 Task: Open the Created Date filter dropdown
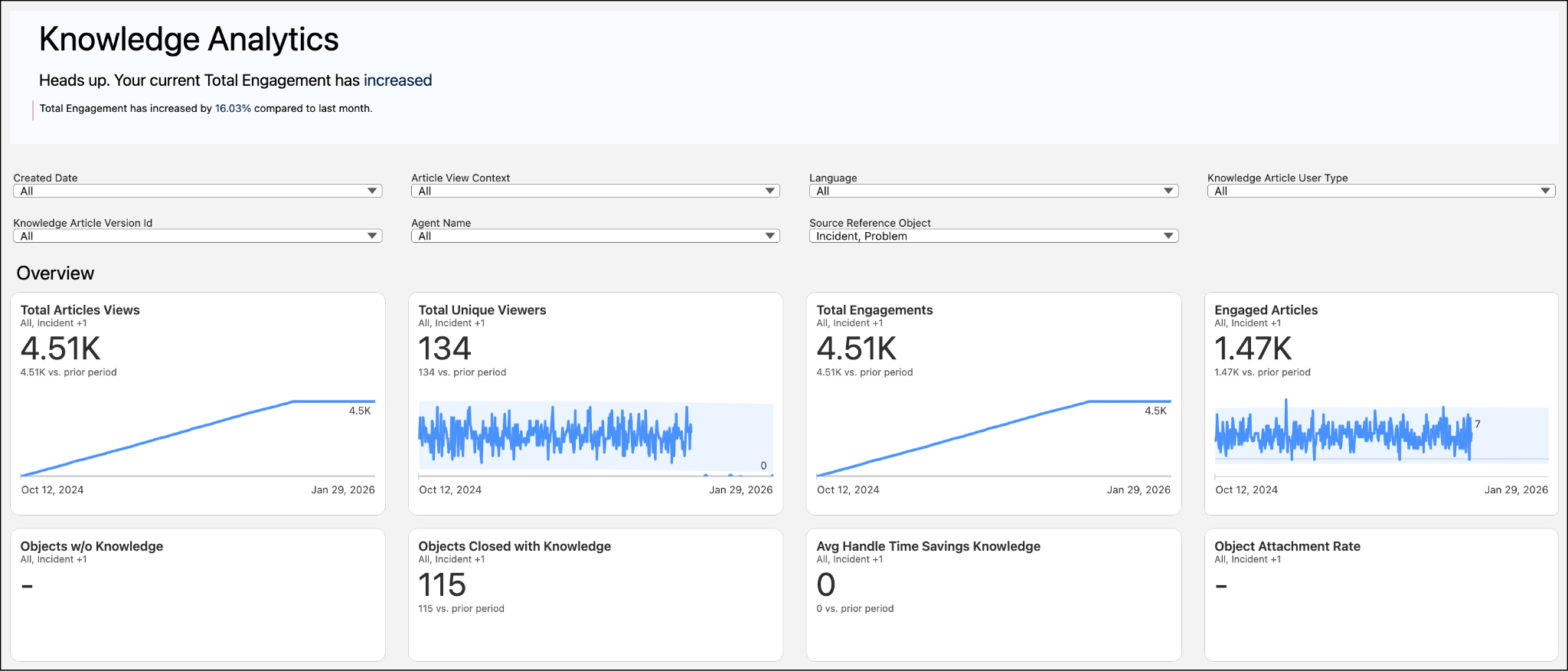(198, 191)
